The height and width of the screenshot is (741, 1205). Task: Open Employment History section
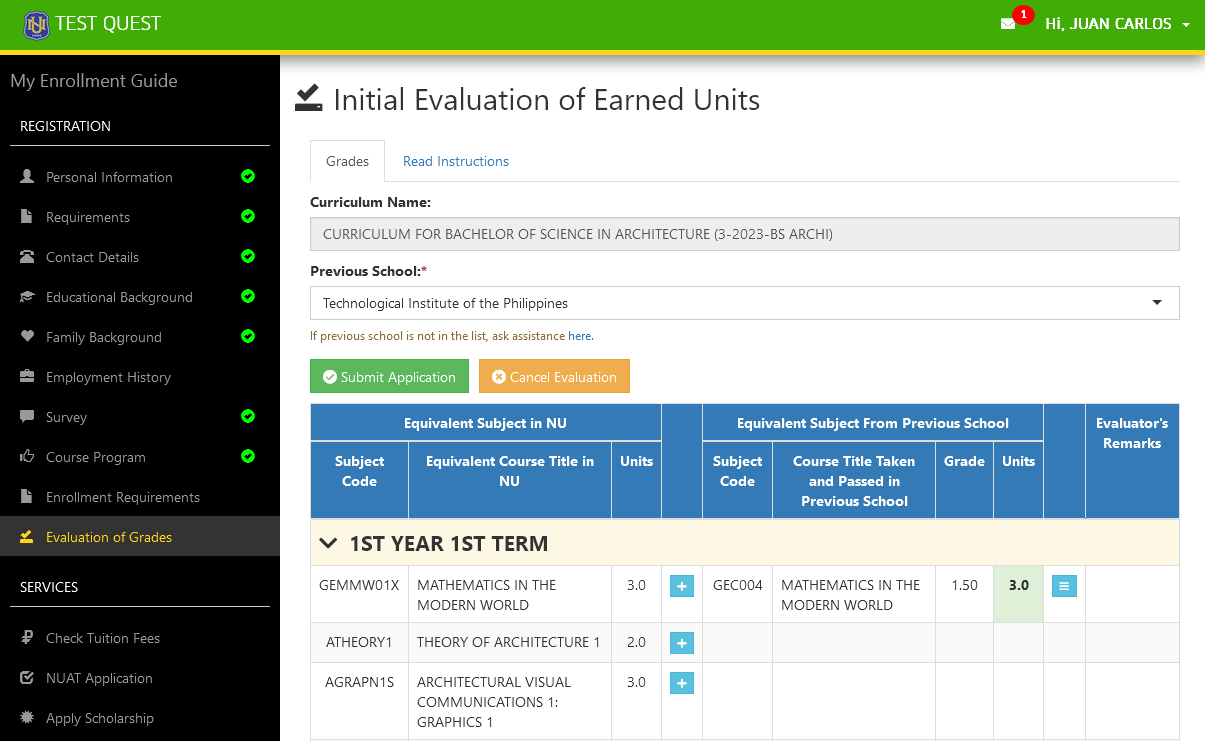pyautogui.click(x=140, y=377)
